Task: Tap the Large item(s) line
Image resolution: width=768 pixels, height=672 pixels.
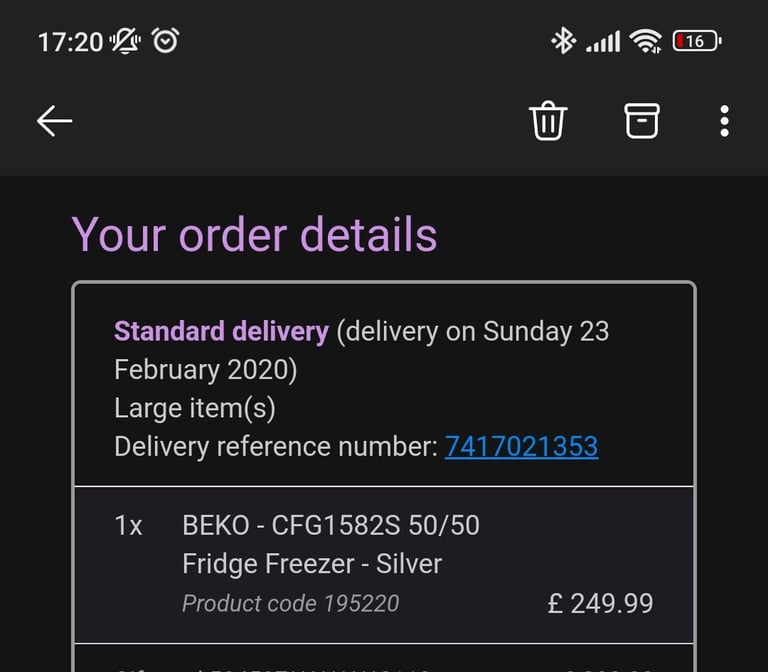Action: (x=195, y=408)
